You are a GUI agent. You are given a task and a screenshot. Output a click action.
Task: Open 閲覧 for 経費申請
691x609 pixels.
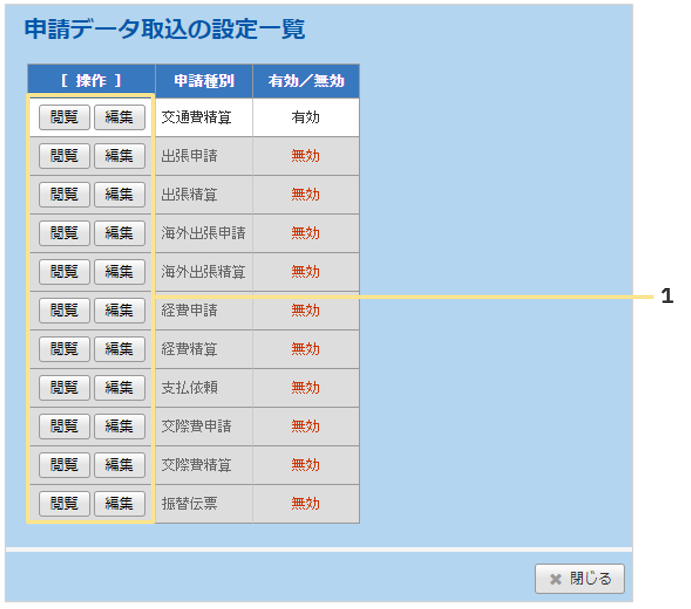(x=64, y=310)
